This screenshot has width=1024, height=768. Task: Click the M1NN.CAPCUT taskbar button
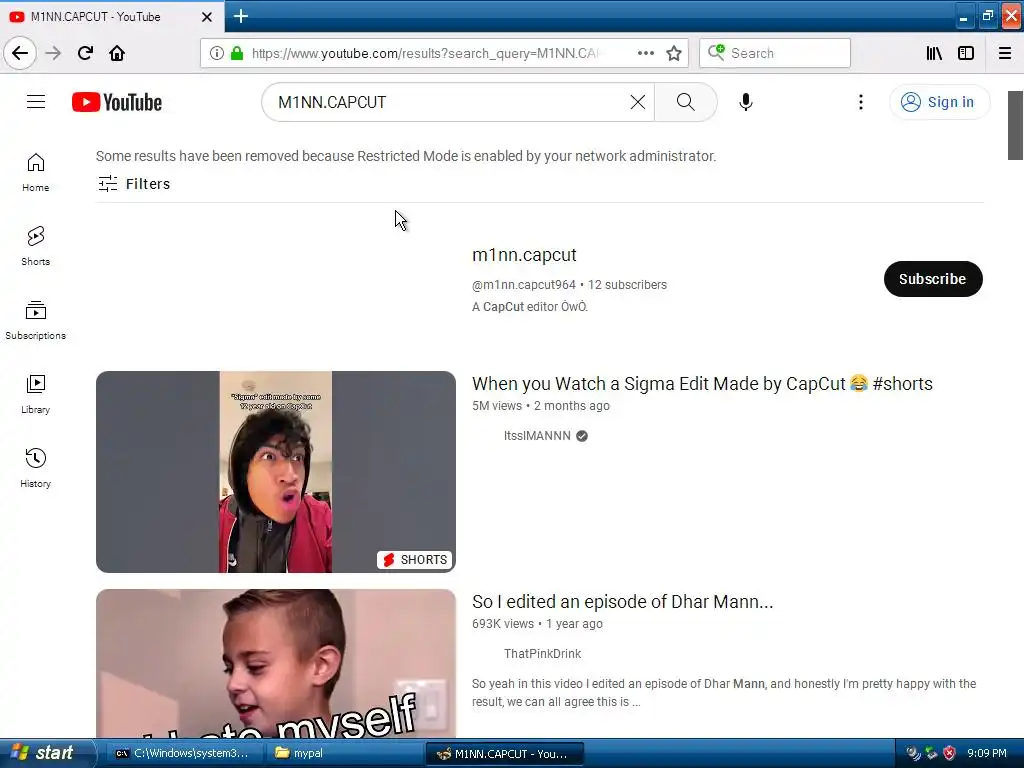point(504,753)
